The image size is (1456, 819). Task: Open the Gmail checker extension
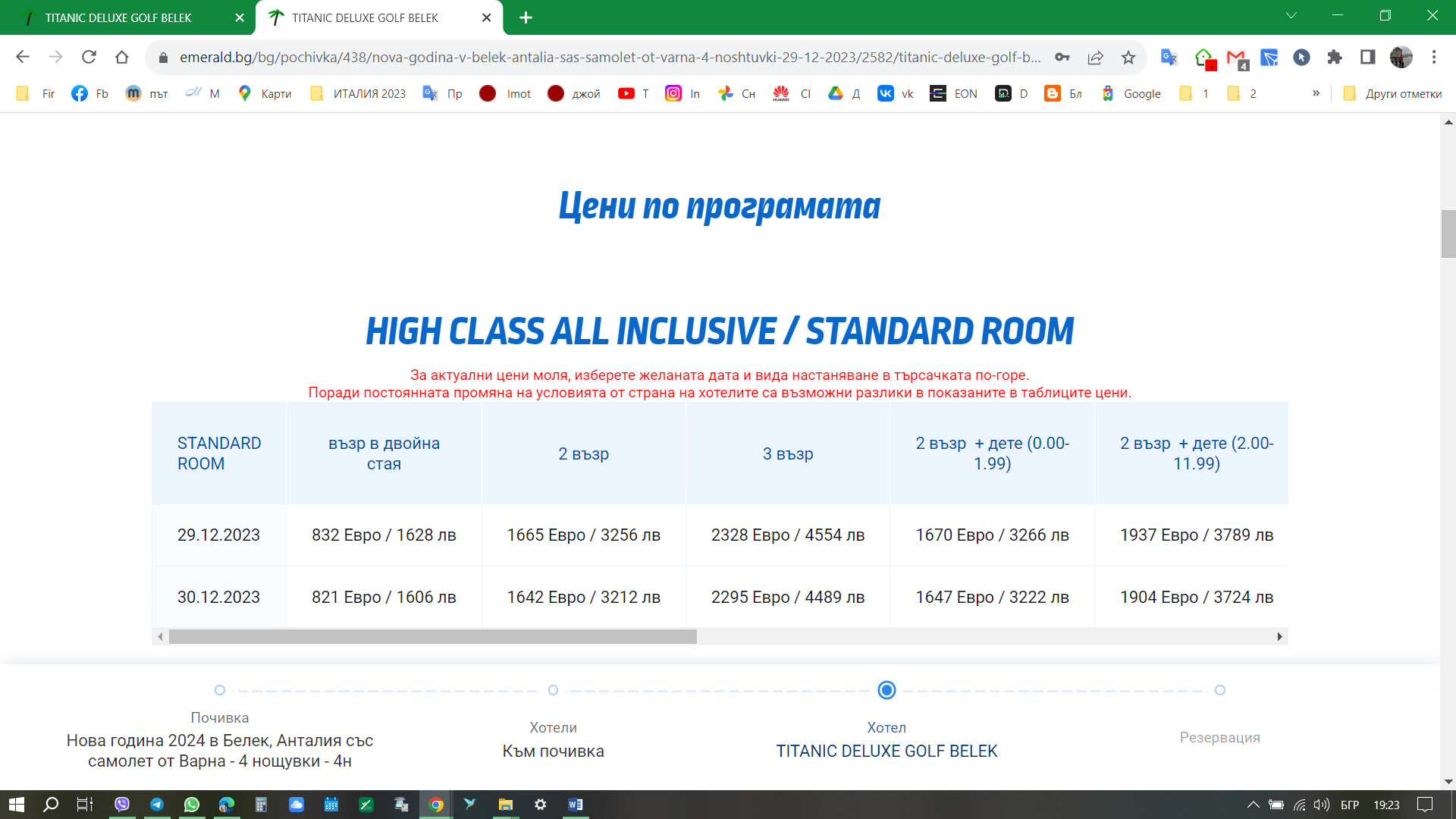click(1237, 58)
